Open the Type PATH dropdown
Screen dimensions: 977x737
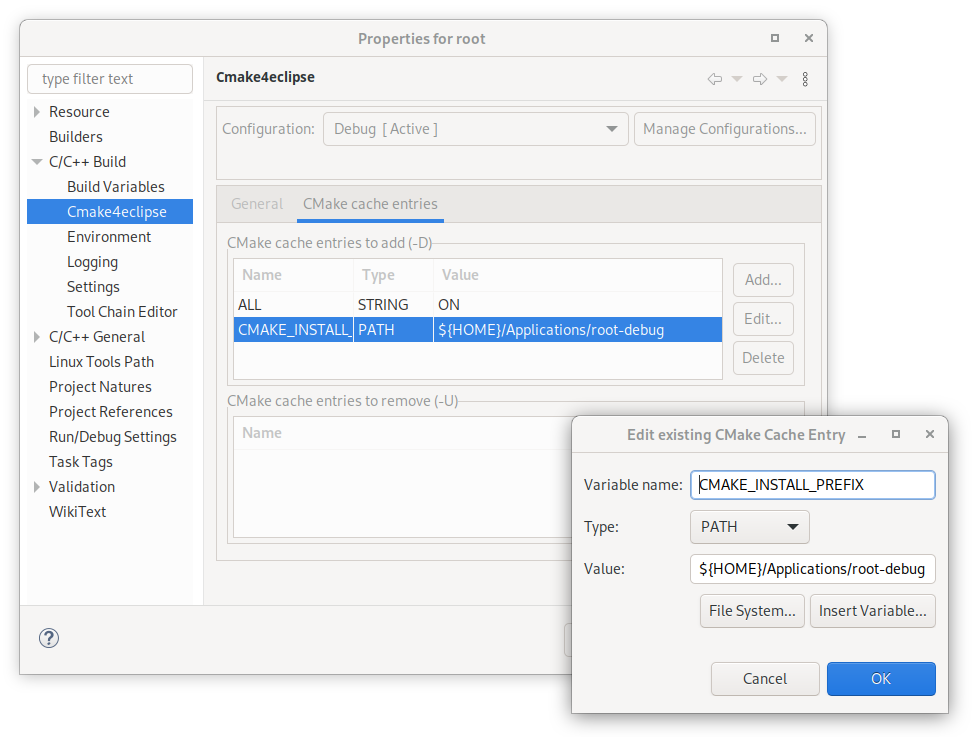click(x=750, y=527)
